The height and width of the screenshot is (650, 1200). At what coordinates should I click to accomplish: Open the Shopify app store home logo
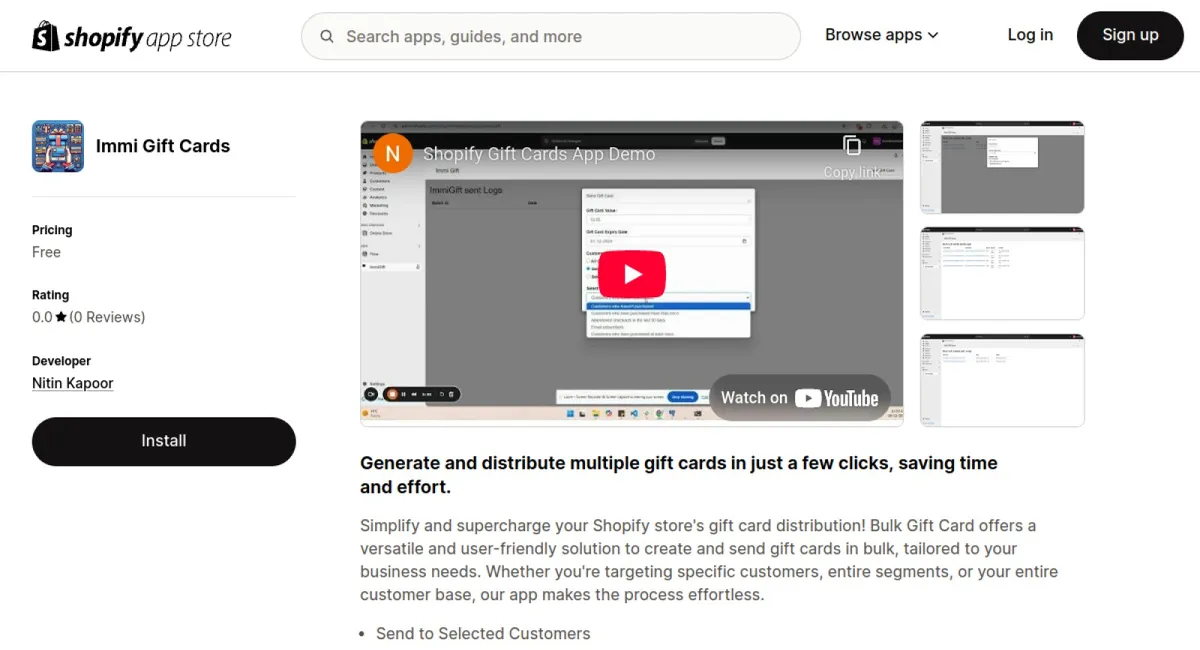(132, 37)
